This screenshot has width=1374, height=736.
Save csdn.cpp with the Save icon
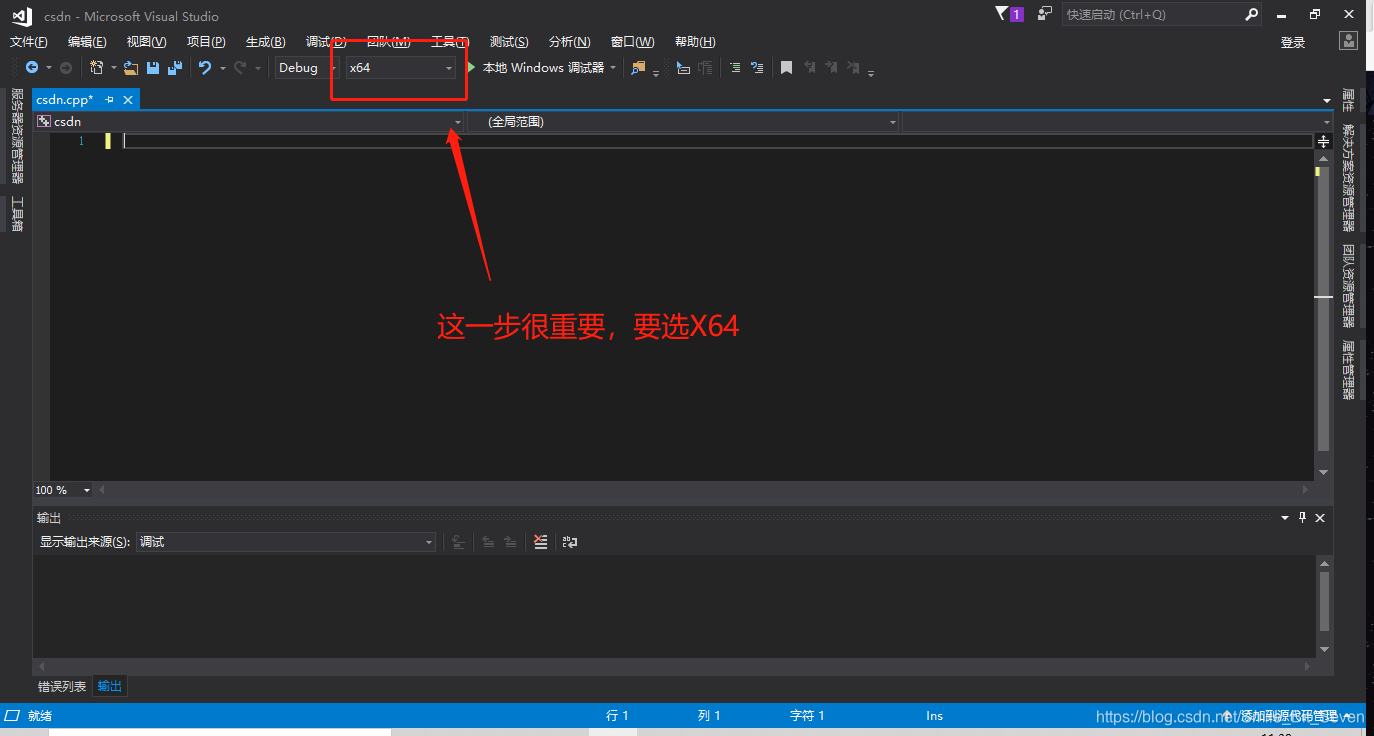(x=153, y=68)
